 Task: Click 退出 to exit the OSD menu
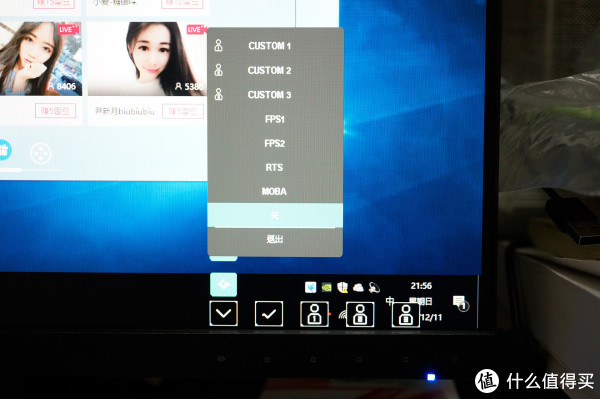pyautogui.click(x=275, y=239)
